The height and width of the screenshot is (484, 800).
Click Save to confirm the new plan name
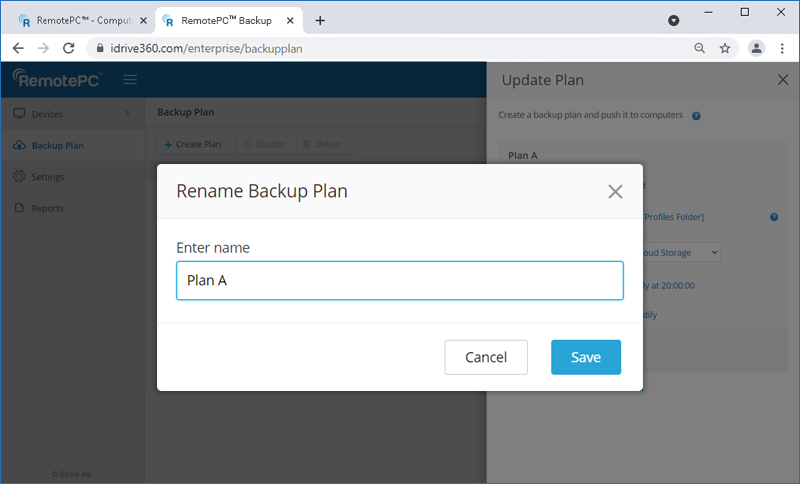585,357
